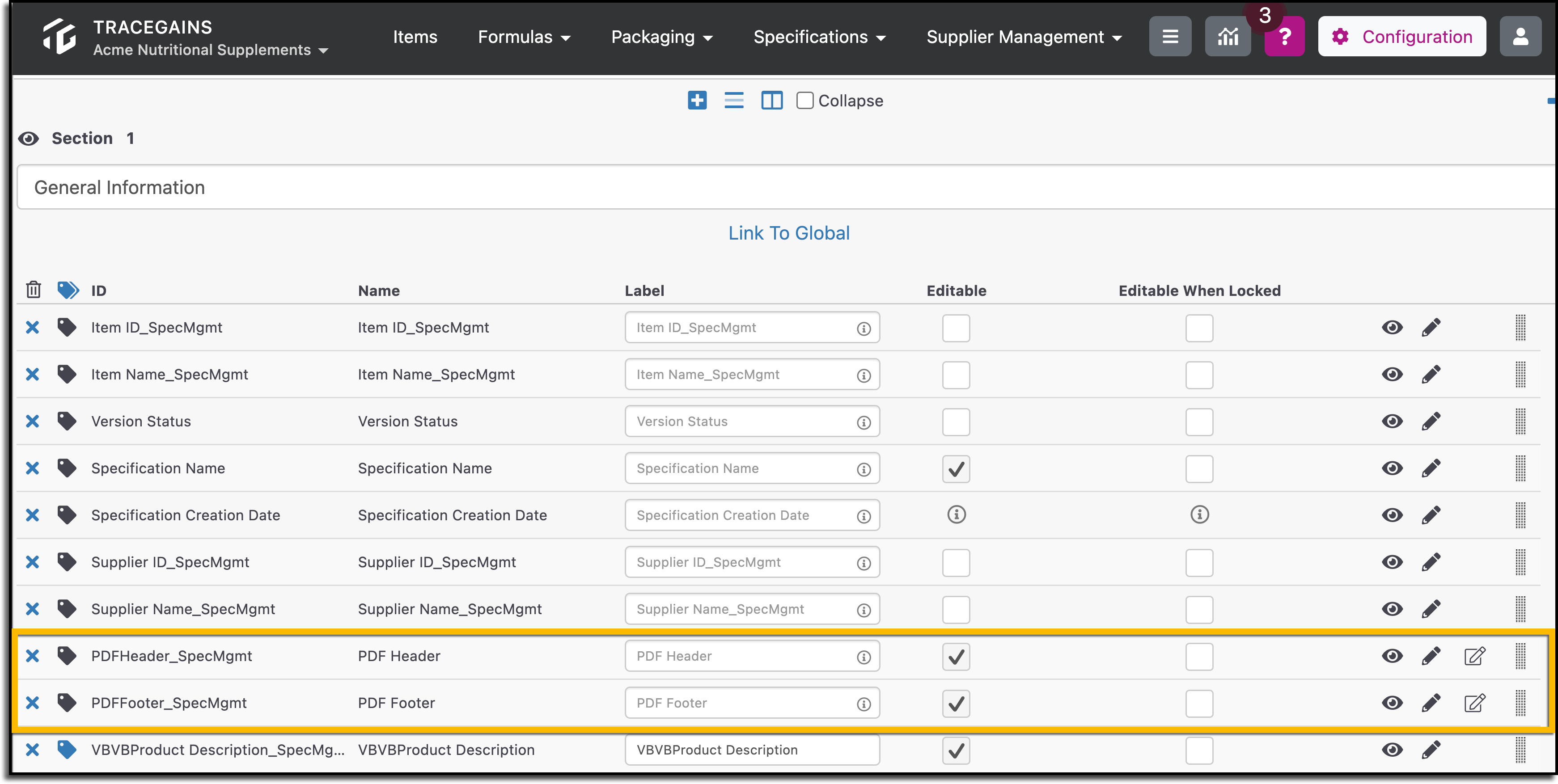Toggle visibility eye for Item Name_SpecMgmt
The width and height of the screenshot is (1558, 784).
tap(1392, 374)
